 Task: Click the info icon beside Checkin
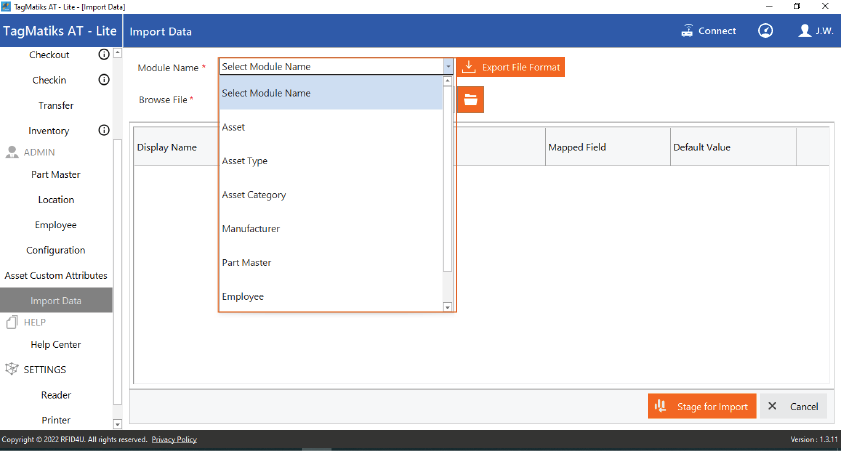(x=104, y=80)
